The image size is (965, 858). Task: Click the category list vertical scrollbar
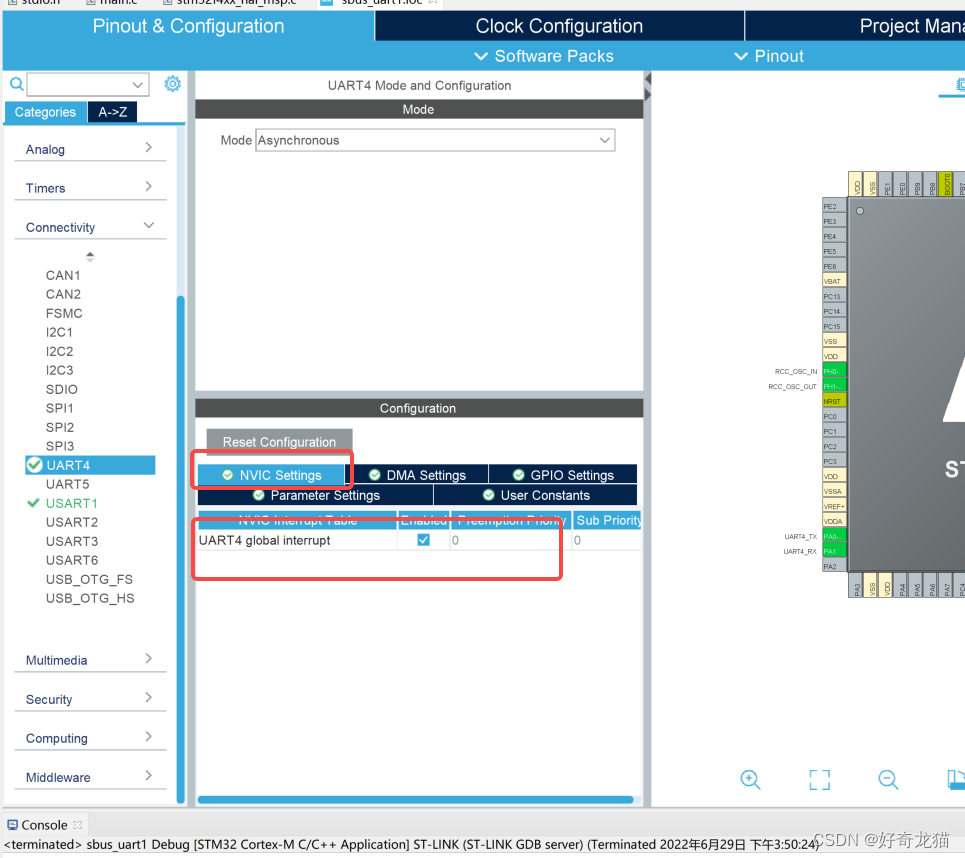click(180, 548)
